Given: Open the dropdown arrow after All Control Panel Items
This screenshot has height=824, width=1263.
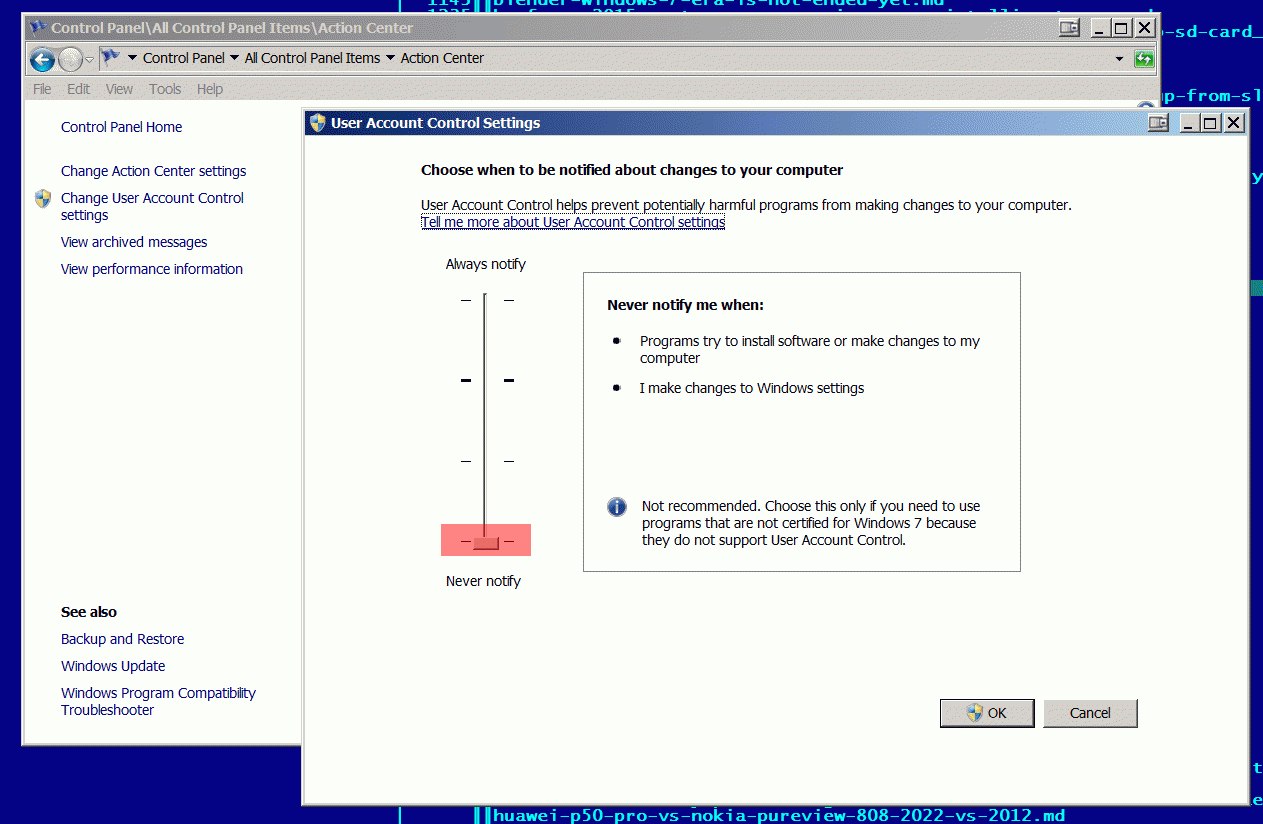Looking at the screenshot, I should [x=390, y=58].
